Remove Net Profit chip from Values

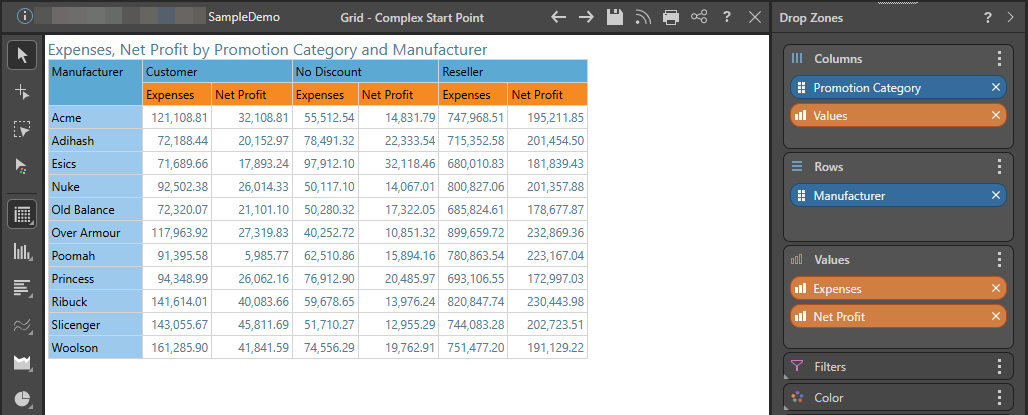(995, 317)
